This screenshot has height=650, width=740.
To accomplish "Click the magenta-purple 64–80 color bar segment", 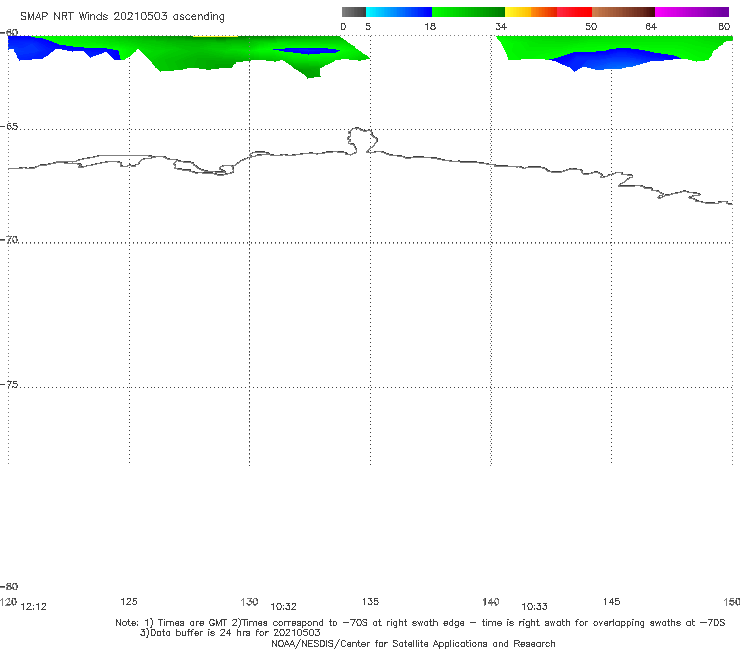I will [692, 12].
